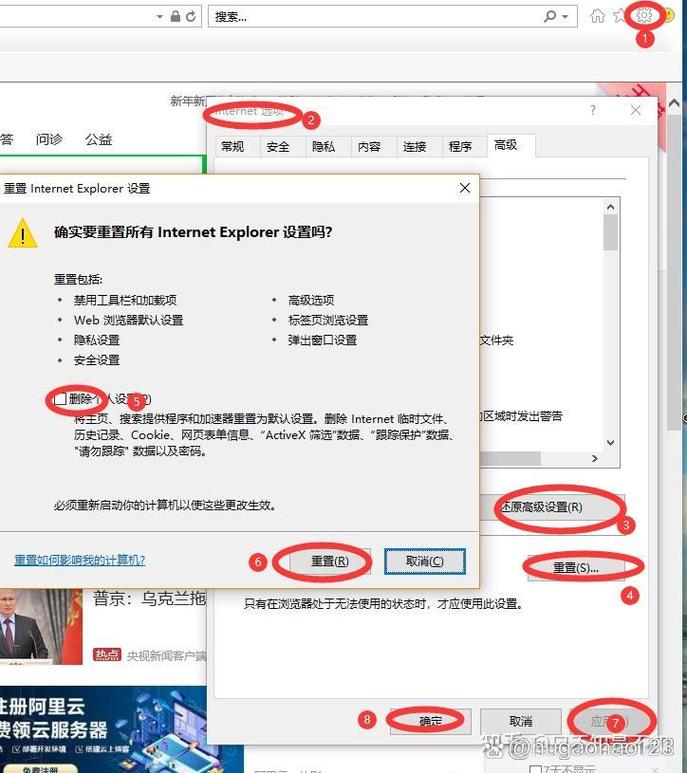
Task: Click the 还原高级设置(R) button
Action: pos(552,507)
